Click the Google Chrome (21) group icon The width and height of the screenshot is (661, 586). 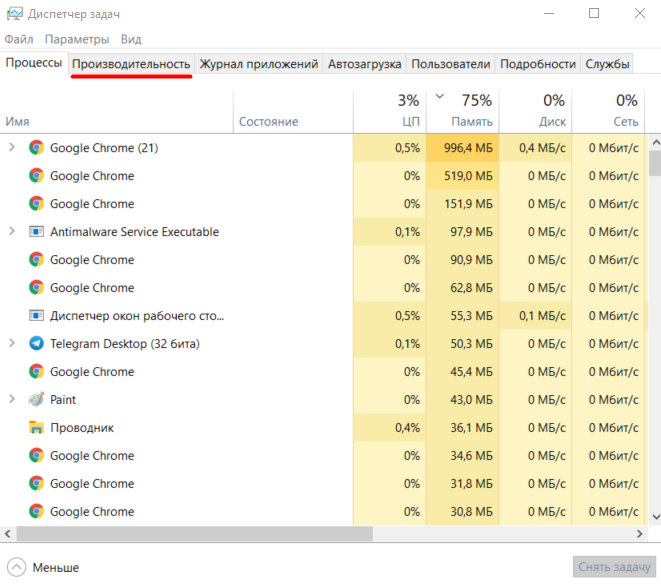(36, 148)
